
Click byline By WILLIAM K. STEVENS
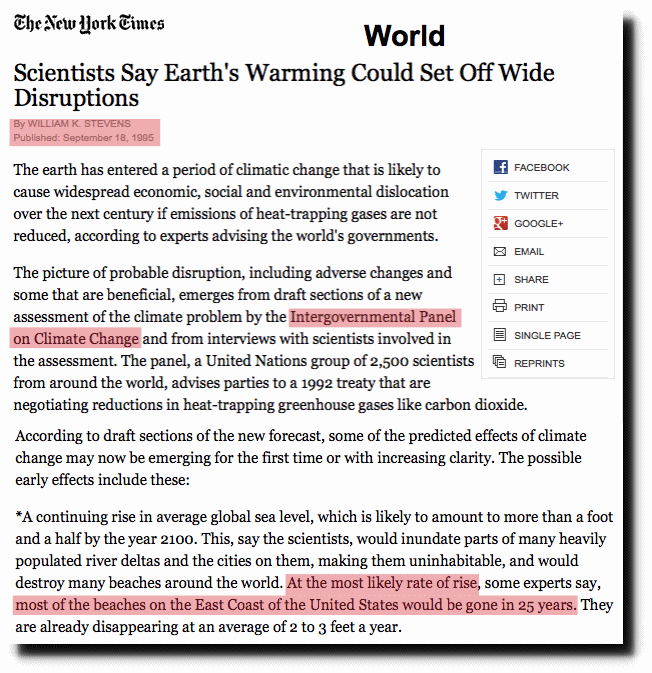[x=72, y=124]
